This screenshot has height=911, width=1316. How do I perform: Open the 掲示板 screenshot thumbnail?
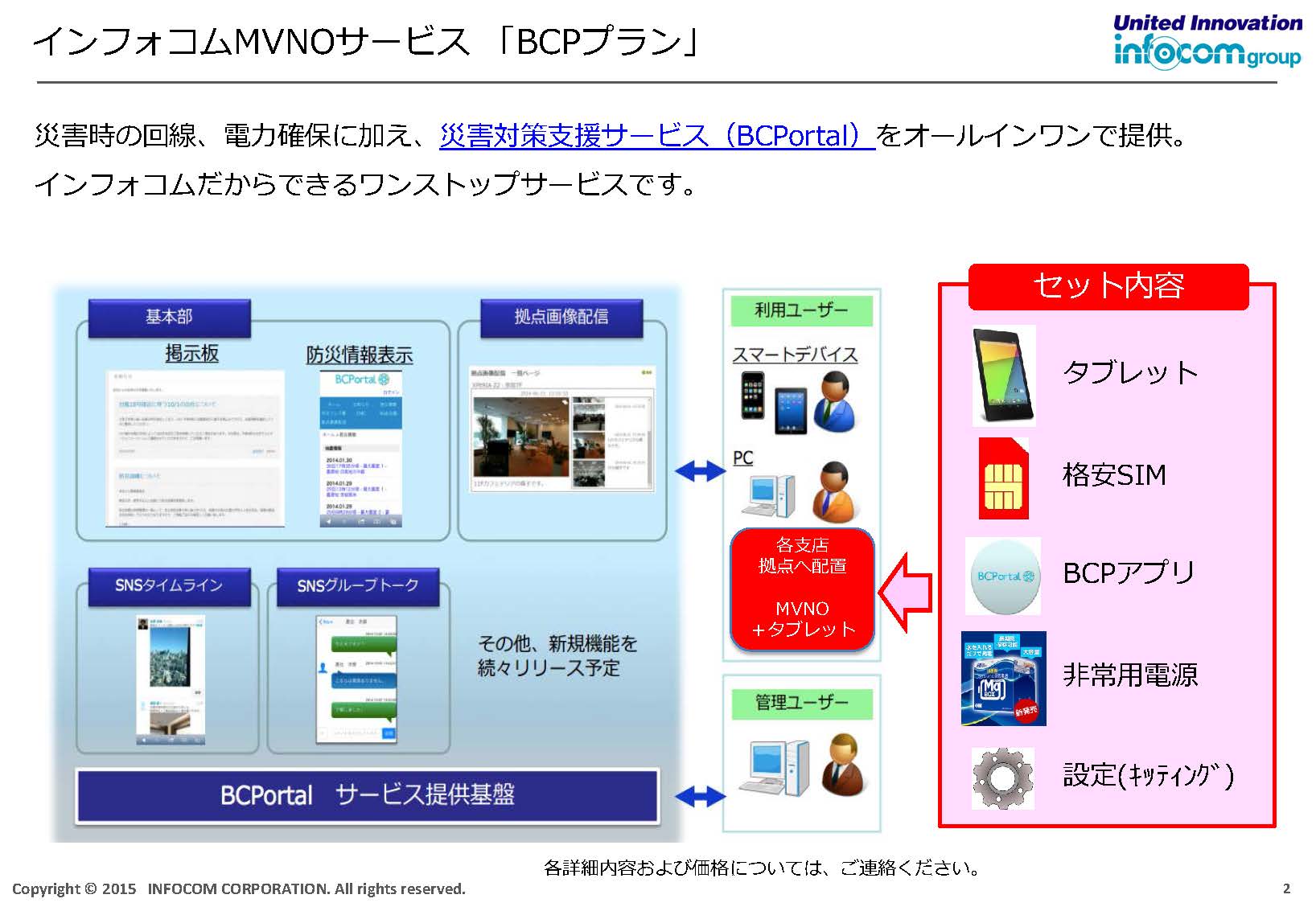click(x=195, y=449)
